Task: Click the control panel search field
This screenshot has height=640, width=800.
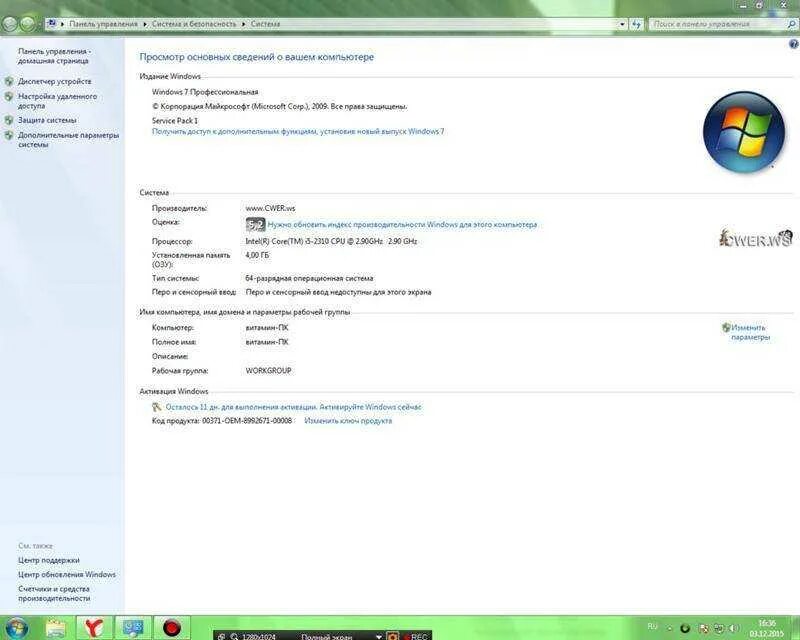Action: point(716,24)
